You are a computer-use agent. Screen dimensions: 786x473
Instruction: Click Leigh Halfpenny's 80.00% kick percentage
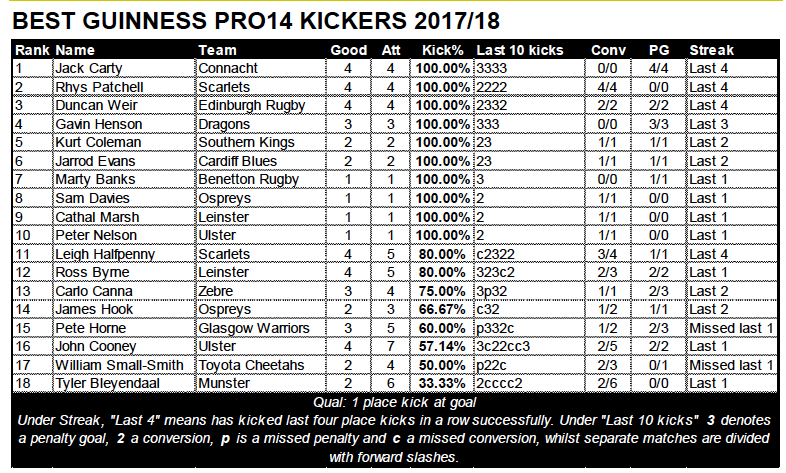(442, 254)
